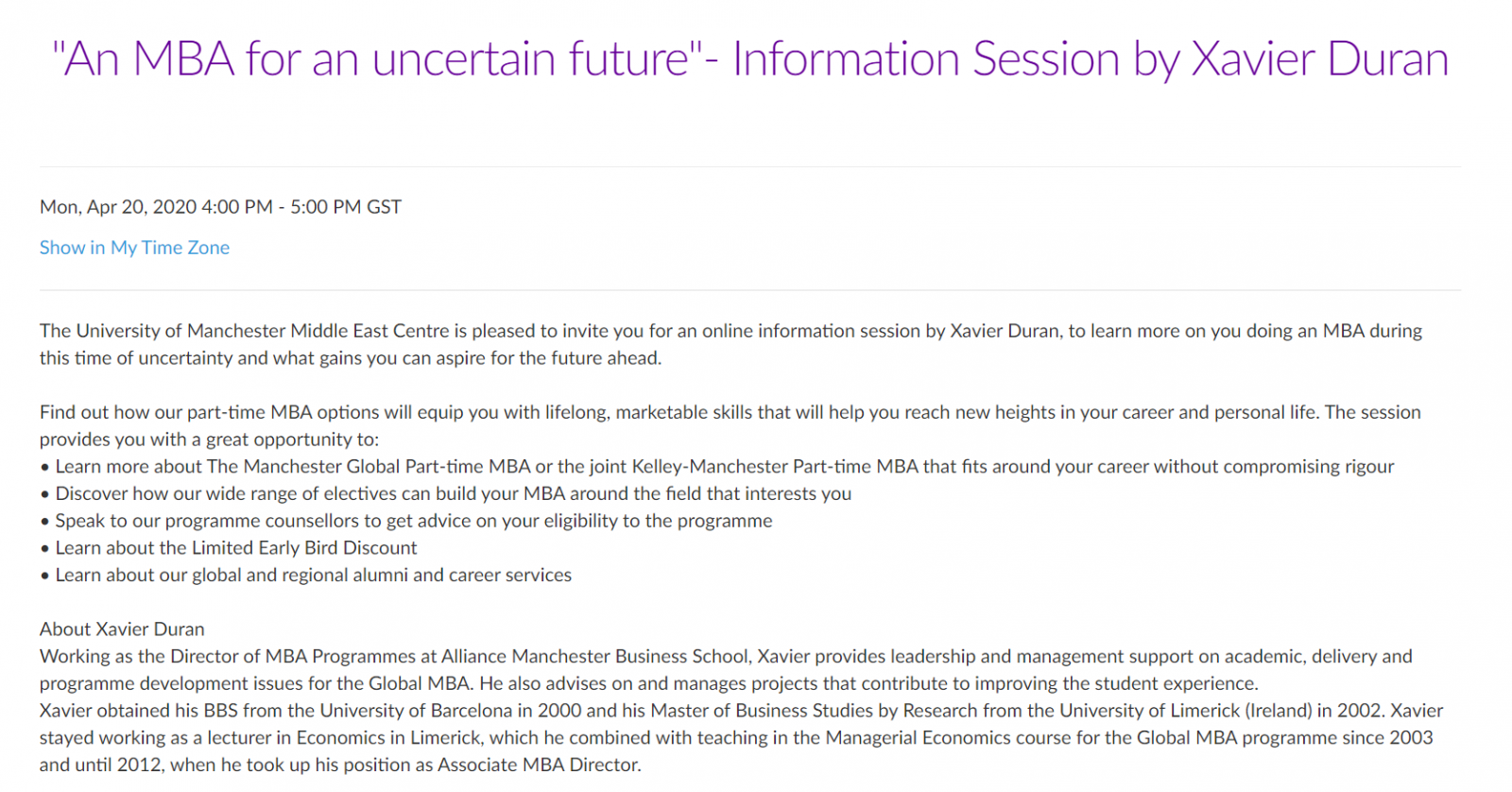
Task: Click the Show in My Time Zone link
Action: pos(134,248)
